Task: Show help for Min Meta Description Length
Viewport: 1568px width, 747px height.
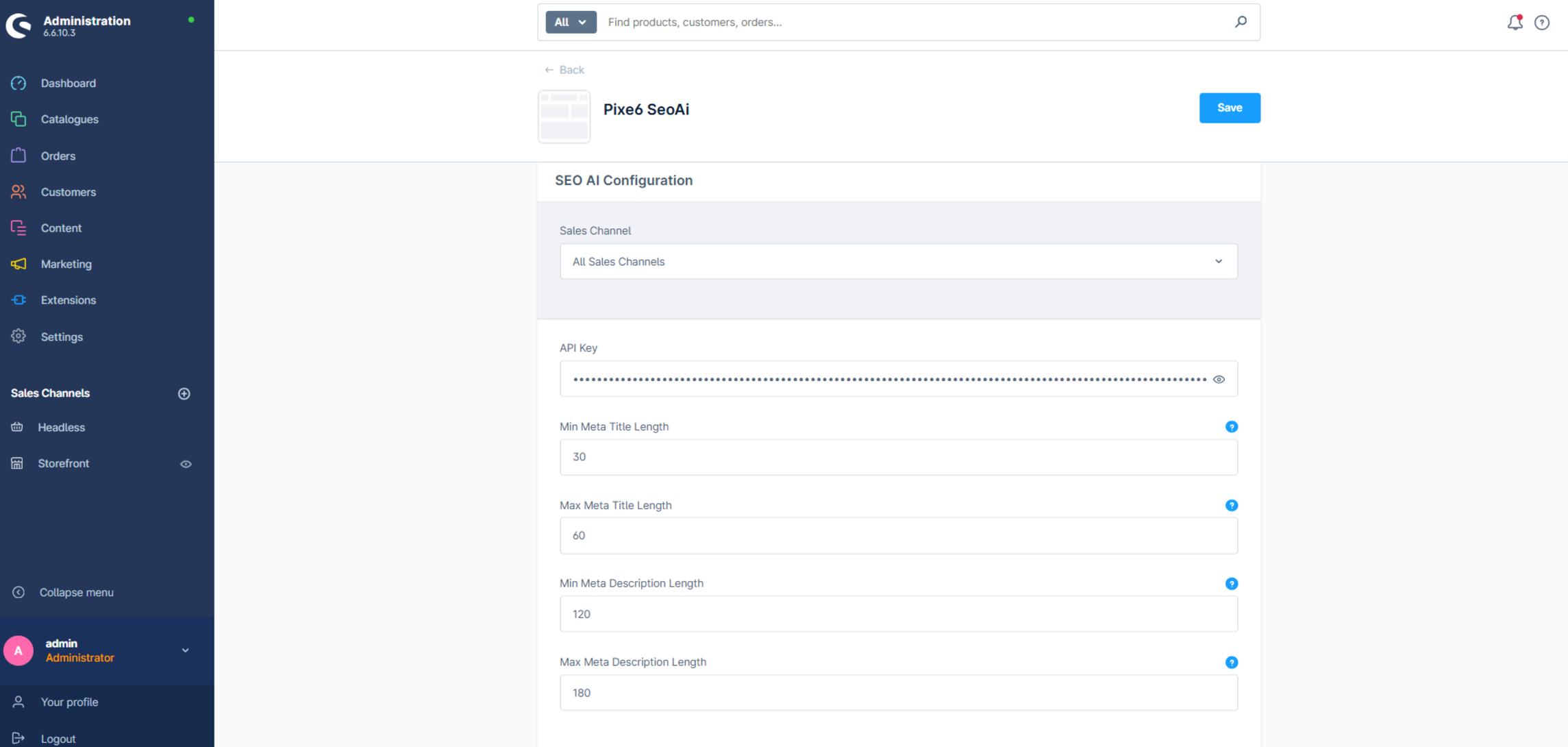Action: point(1231,584)
